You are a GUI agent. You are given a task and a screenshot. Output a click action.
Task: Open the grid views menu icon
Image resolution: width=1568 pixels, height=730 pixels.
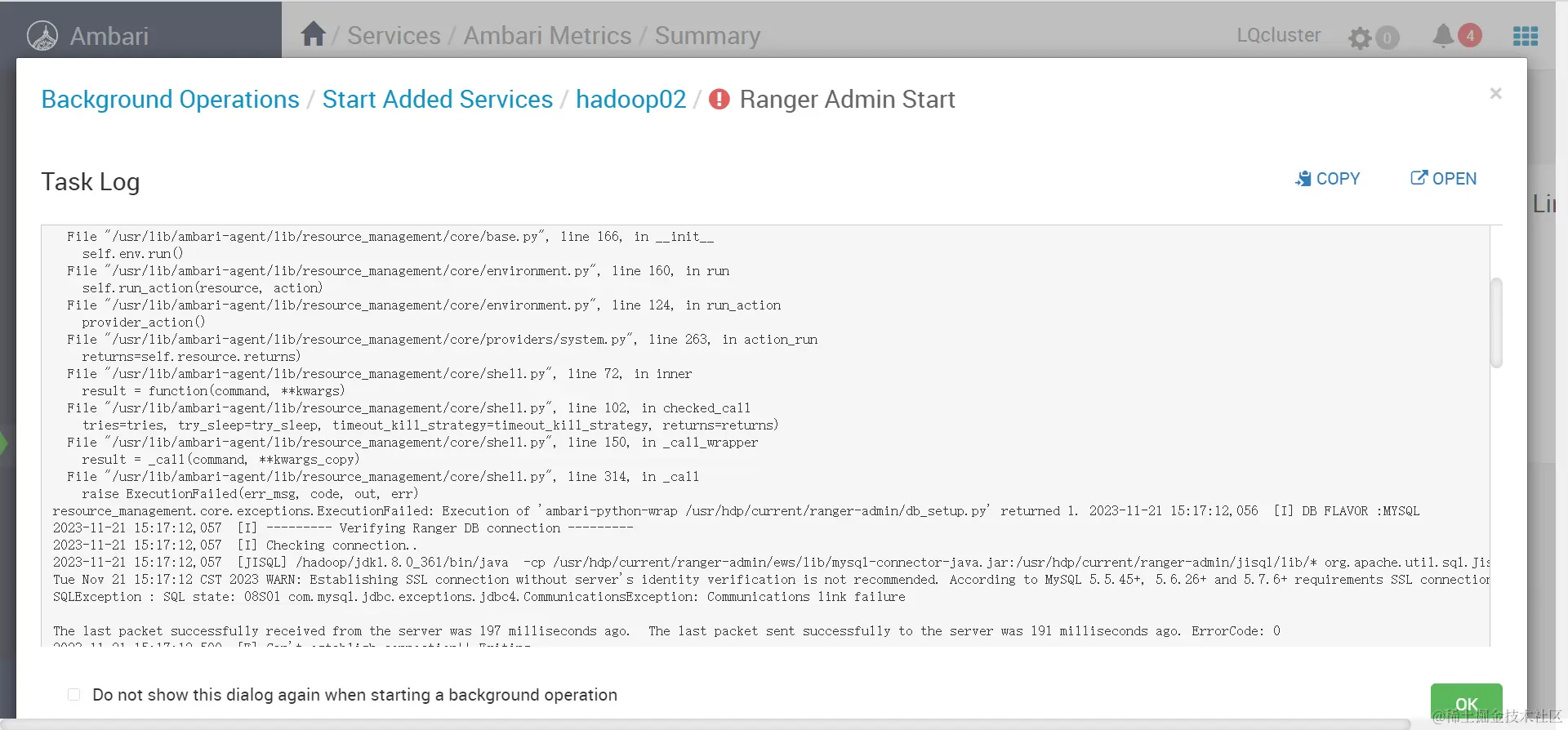[x=1525, y=36]
